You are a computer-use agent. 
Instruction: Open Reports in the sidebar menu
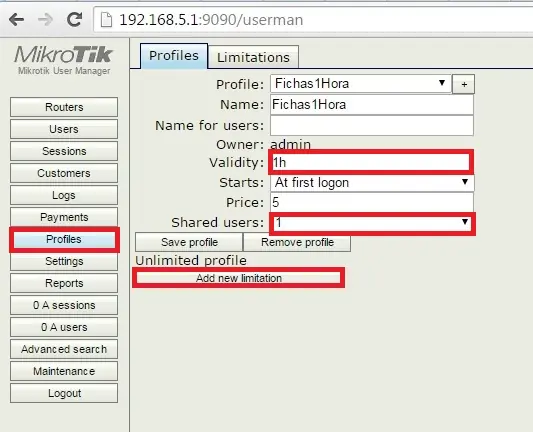coord(64,283)
